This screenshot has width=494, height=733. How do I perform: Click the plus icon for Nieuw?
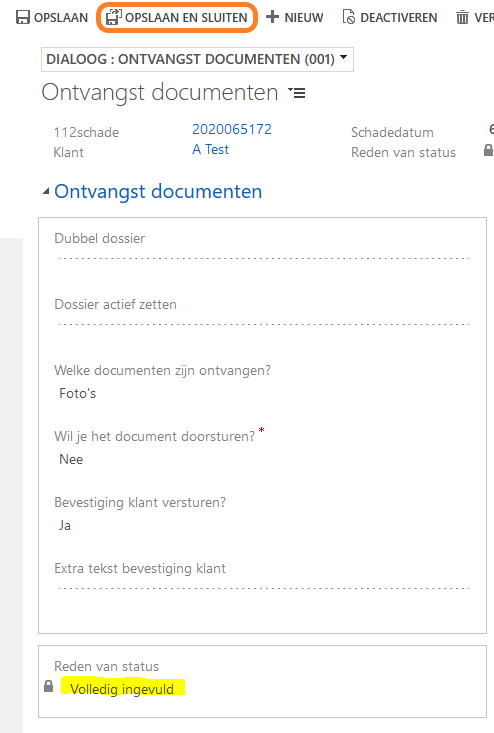coord(272,17)
